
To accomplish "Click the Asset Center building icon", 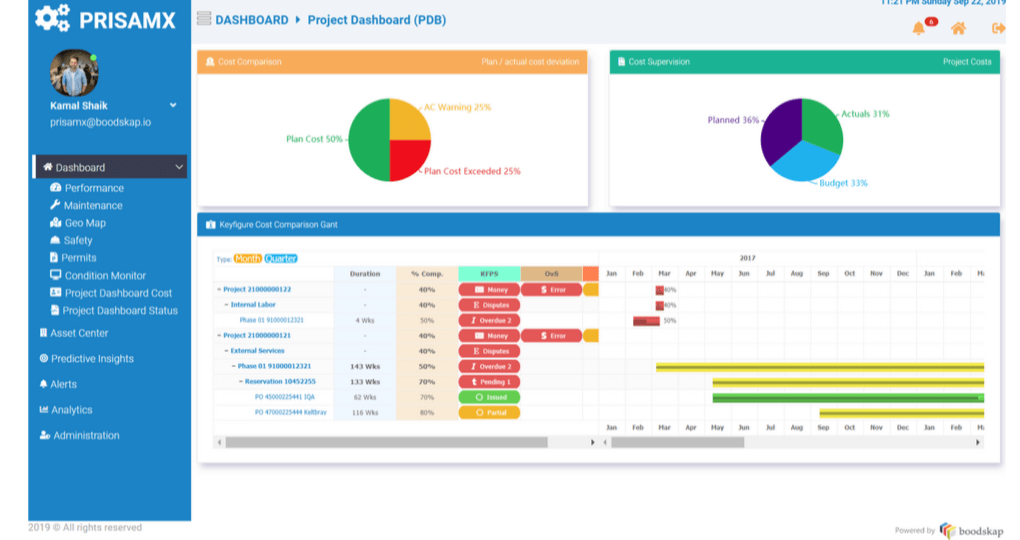I will coord(44,332).
